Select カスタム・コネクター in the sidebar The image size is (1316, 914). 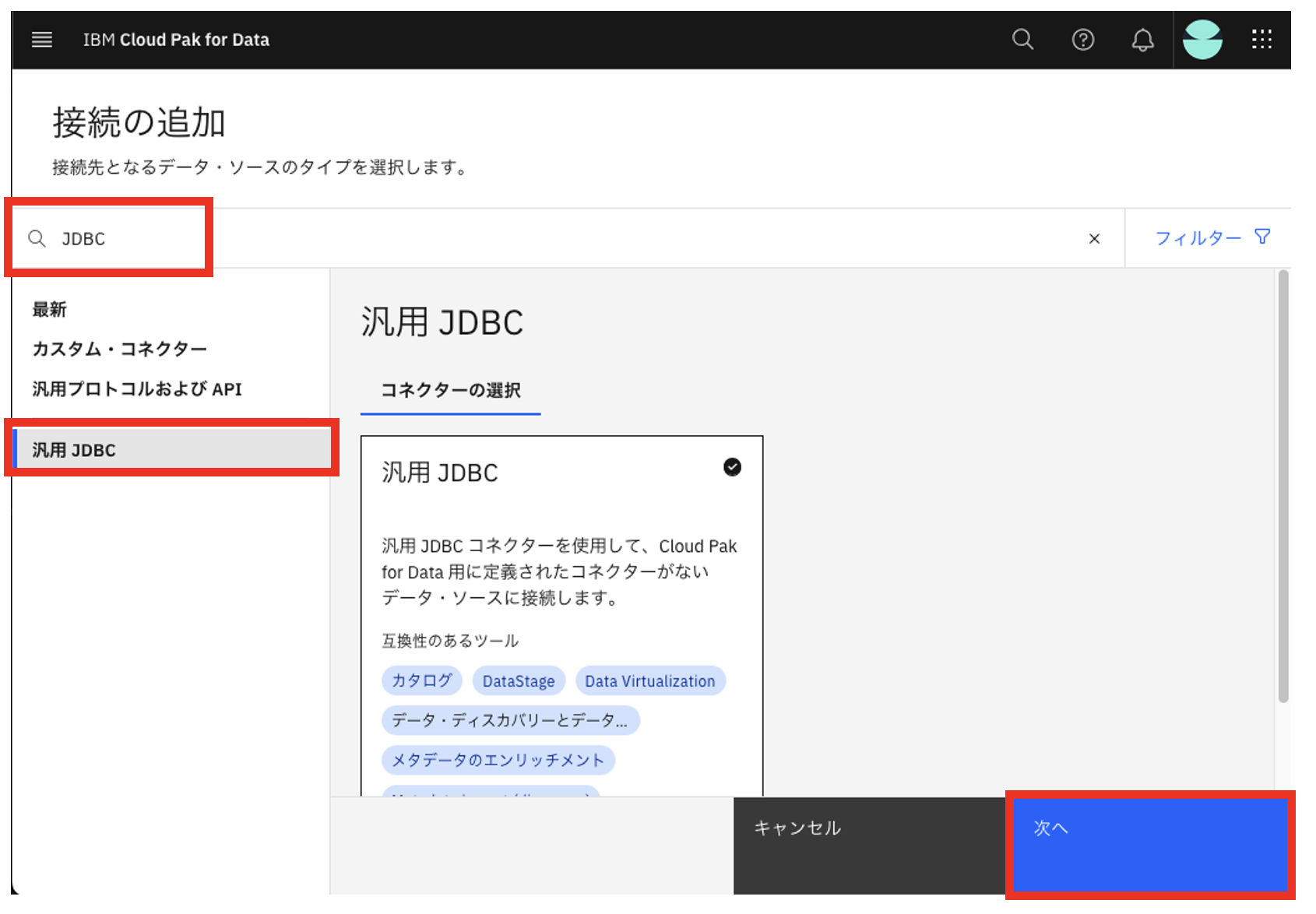[x=118, y=349]
